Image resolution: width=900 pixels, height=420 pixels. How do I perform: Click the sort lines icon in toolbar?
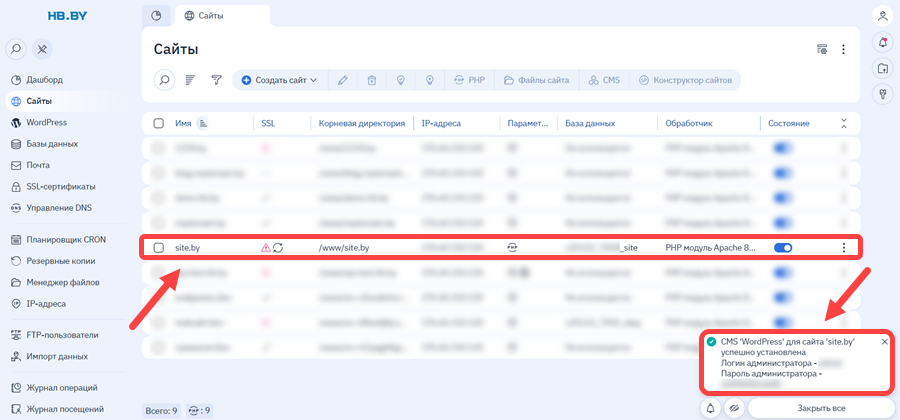(x=191, y=80)
